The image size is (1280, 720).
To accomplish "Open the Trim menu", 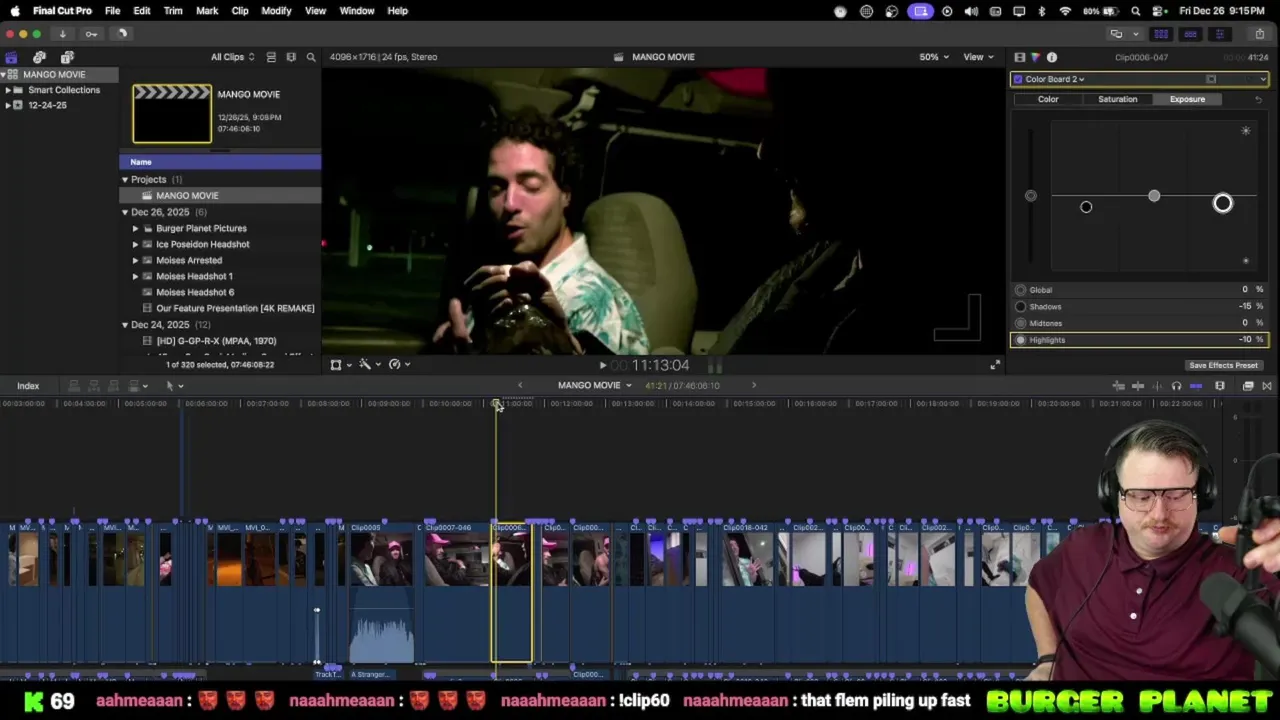I will click(173, 11).
